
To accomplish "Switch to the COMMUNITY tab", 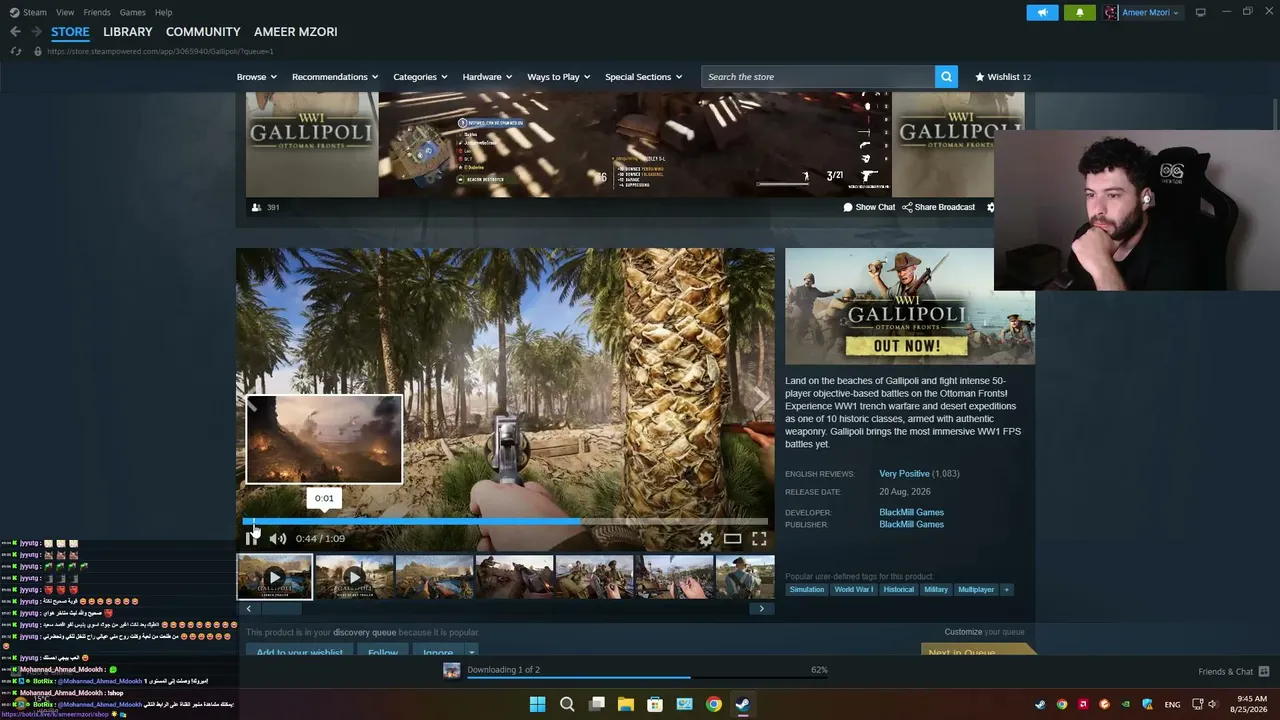I will click(203, 32).
